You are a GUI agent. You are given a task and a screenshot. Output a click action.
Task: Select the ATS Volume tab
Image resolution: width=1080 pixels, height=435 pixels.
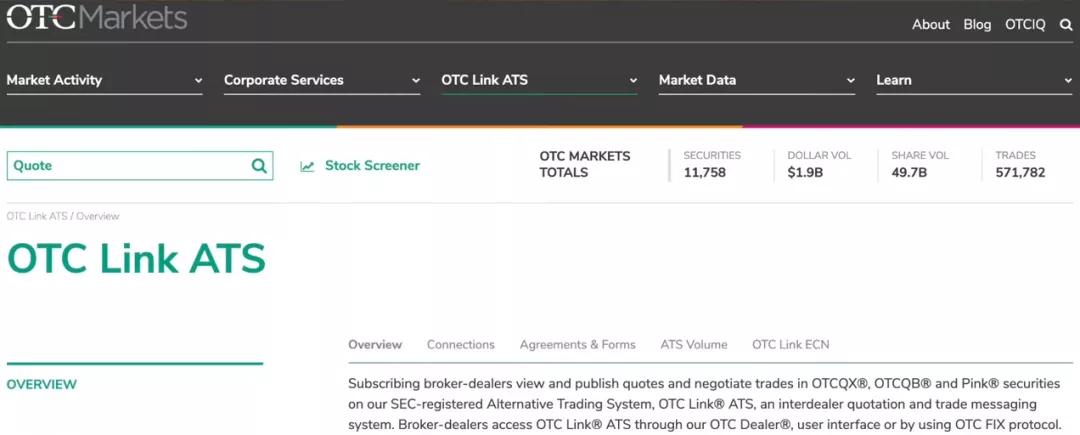693,345
